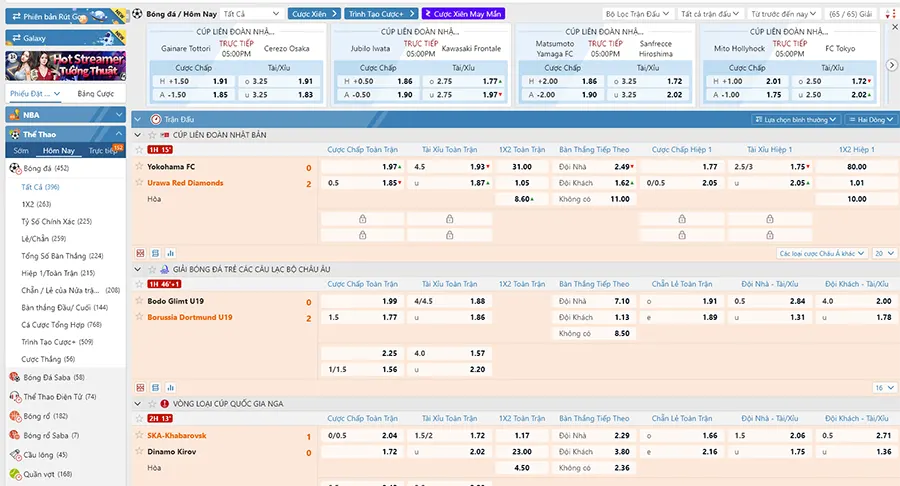Open the Galaxy banner

click(x=65, y=38)
